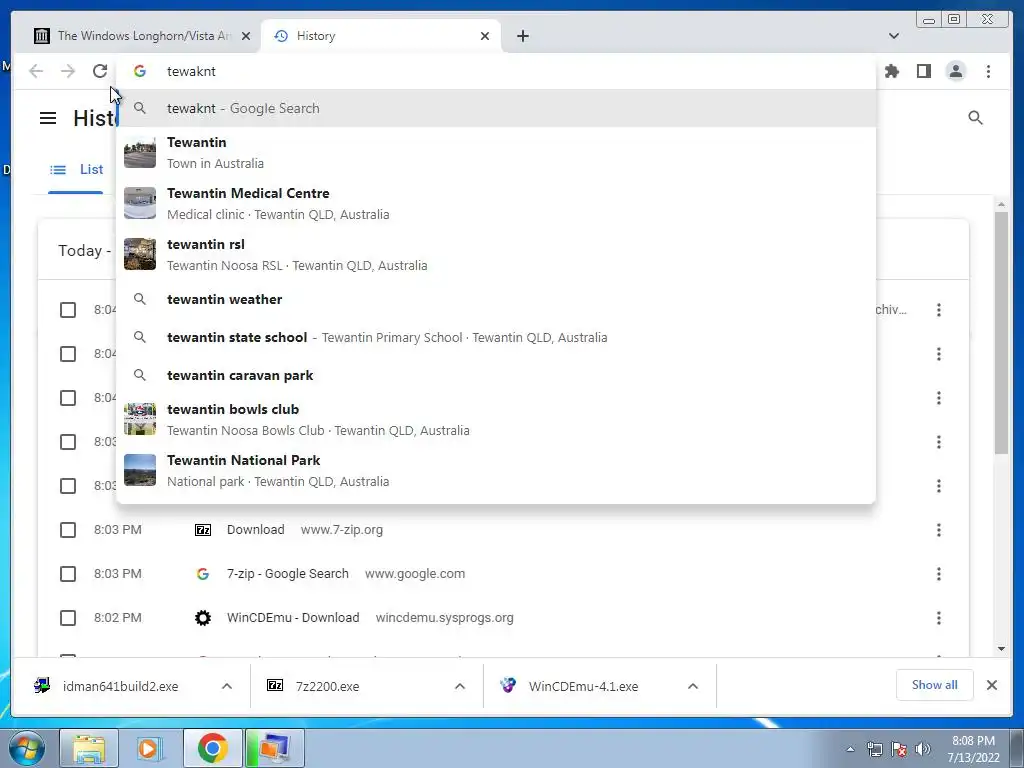Tick the topmost visible history entry checkbox

click(x=68, y=310)
